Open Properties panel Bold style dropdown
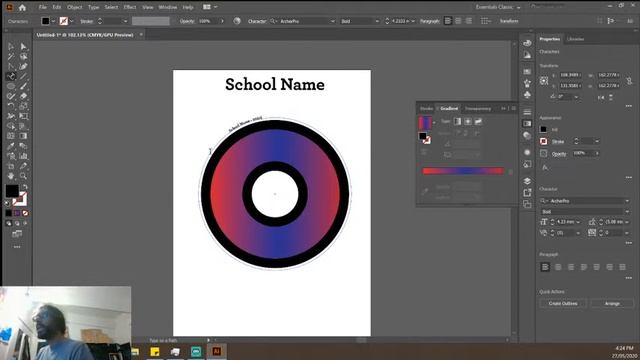 click(x=627, y=211)
